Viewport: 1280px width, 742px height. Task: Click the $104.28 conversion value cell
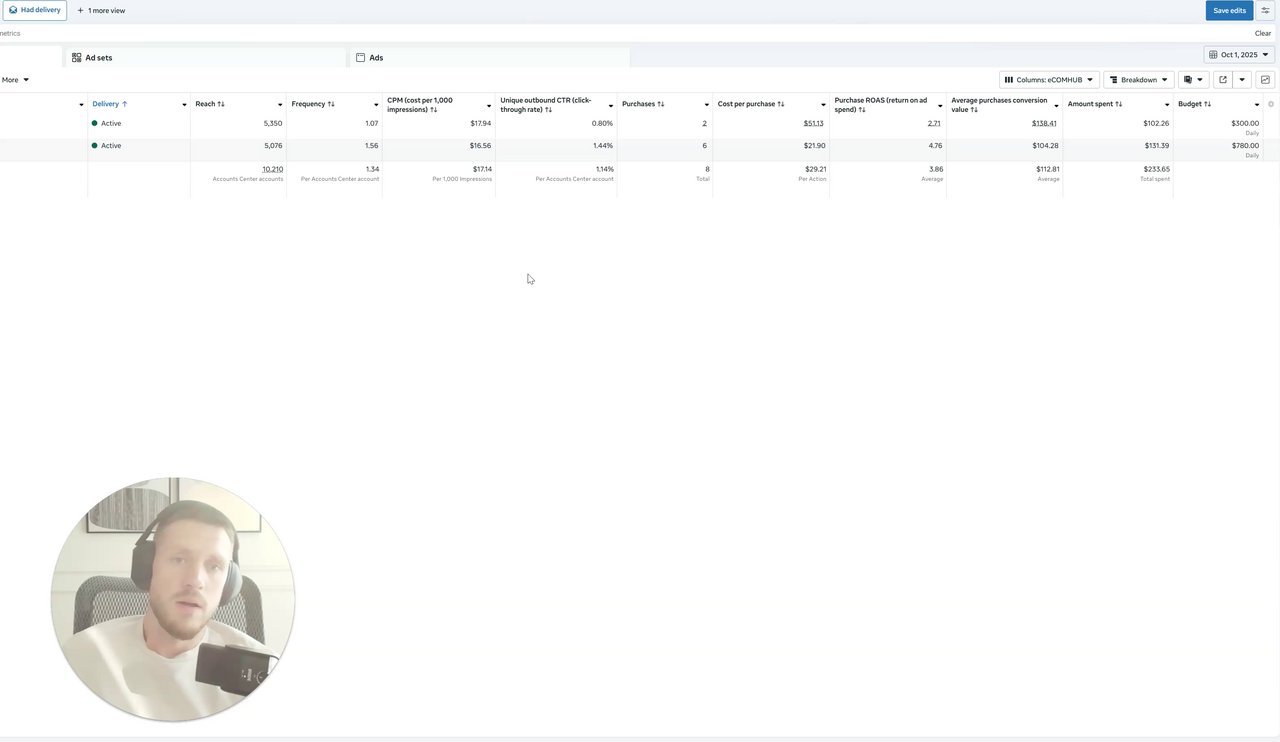1044,146
